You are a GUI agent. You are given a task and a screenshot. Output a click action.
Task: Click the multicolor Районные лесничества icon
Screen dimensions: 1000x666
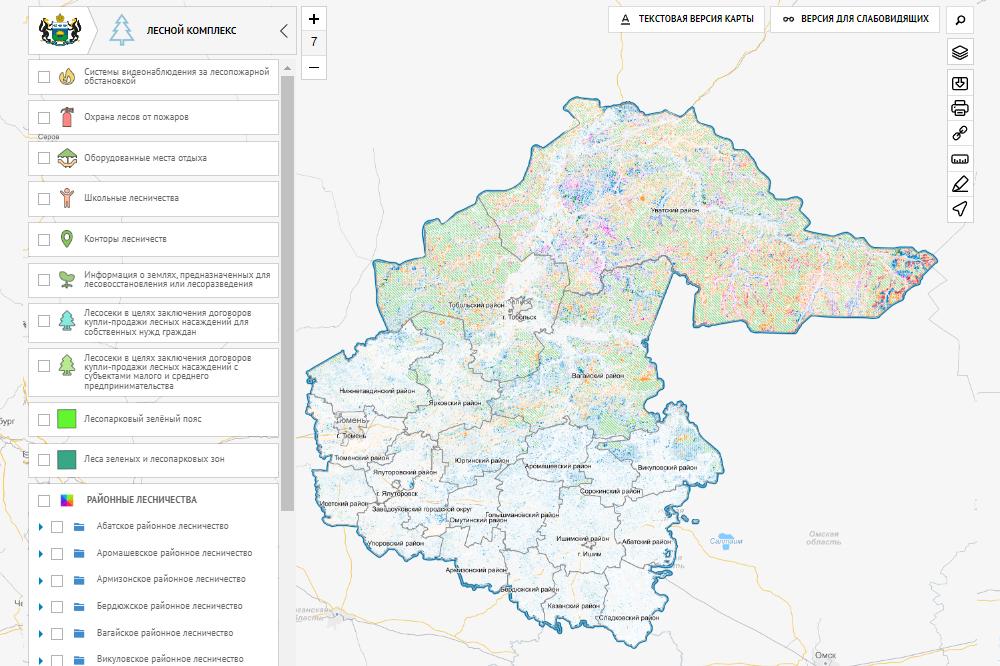(x=67, y=500)
